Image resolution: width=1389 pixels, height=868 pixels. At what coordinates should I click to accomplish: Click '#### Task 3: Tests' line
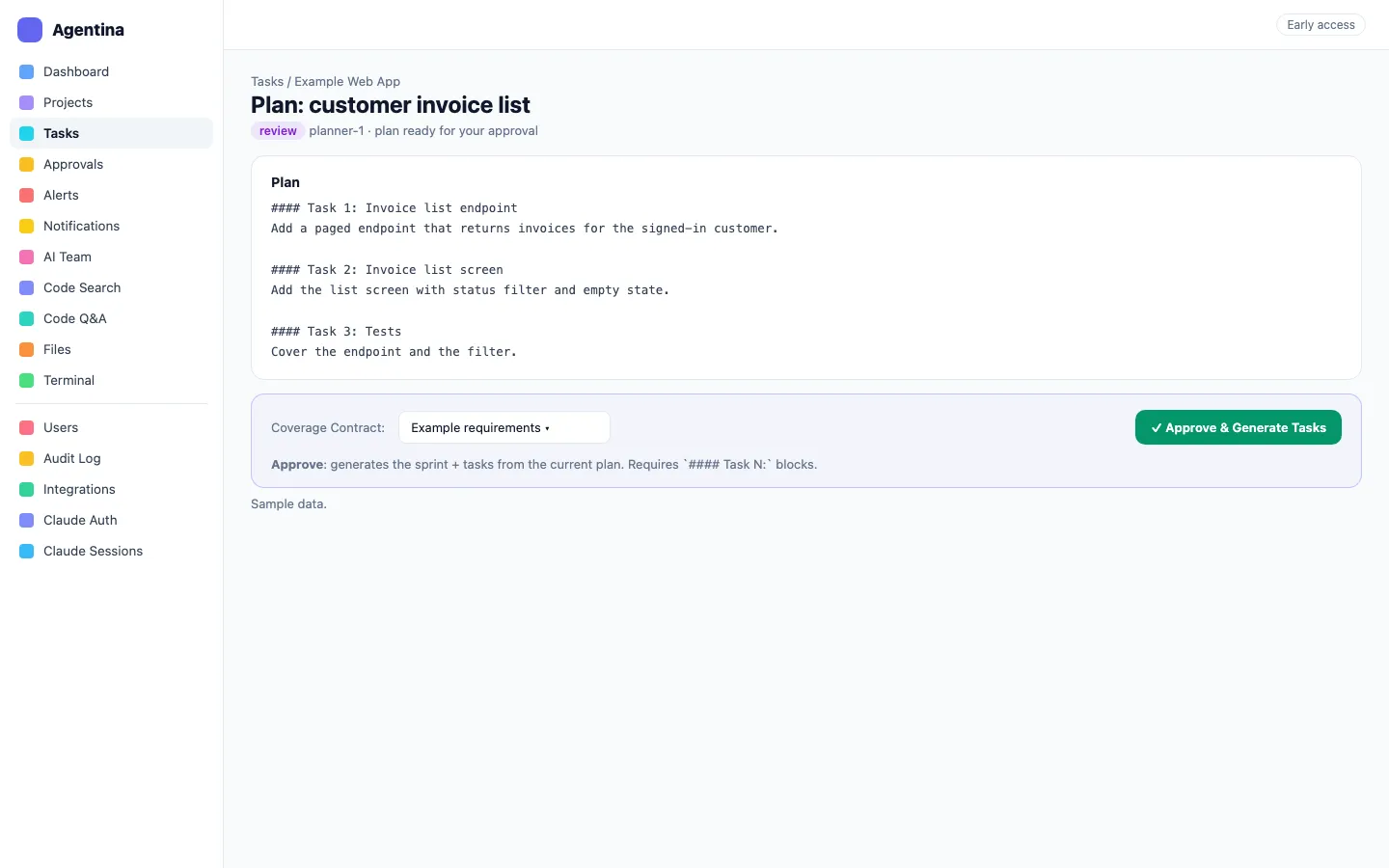(337, 332)
